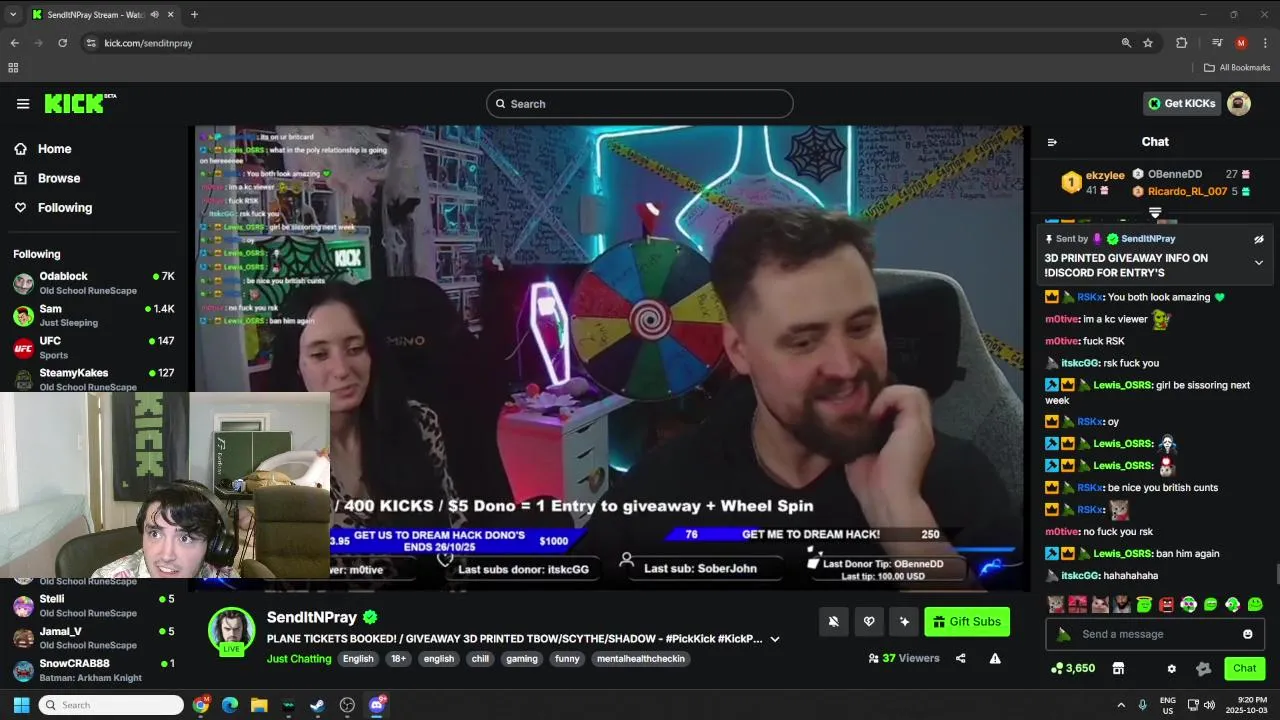Open SnowCRAB88's Batman channel
The image size is (1280, 720).
tap(94, 670)
